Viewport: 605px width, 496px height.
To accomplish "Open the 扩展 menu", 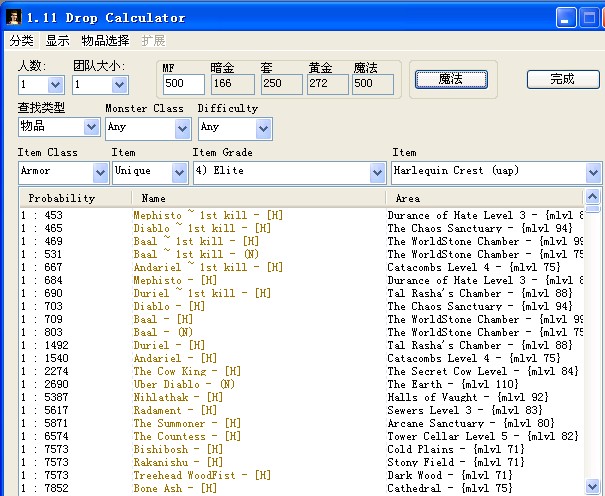I will point(153,40).
